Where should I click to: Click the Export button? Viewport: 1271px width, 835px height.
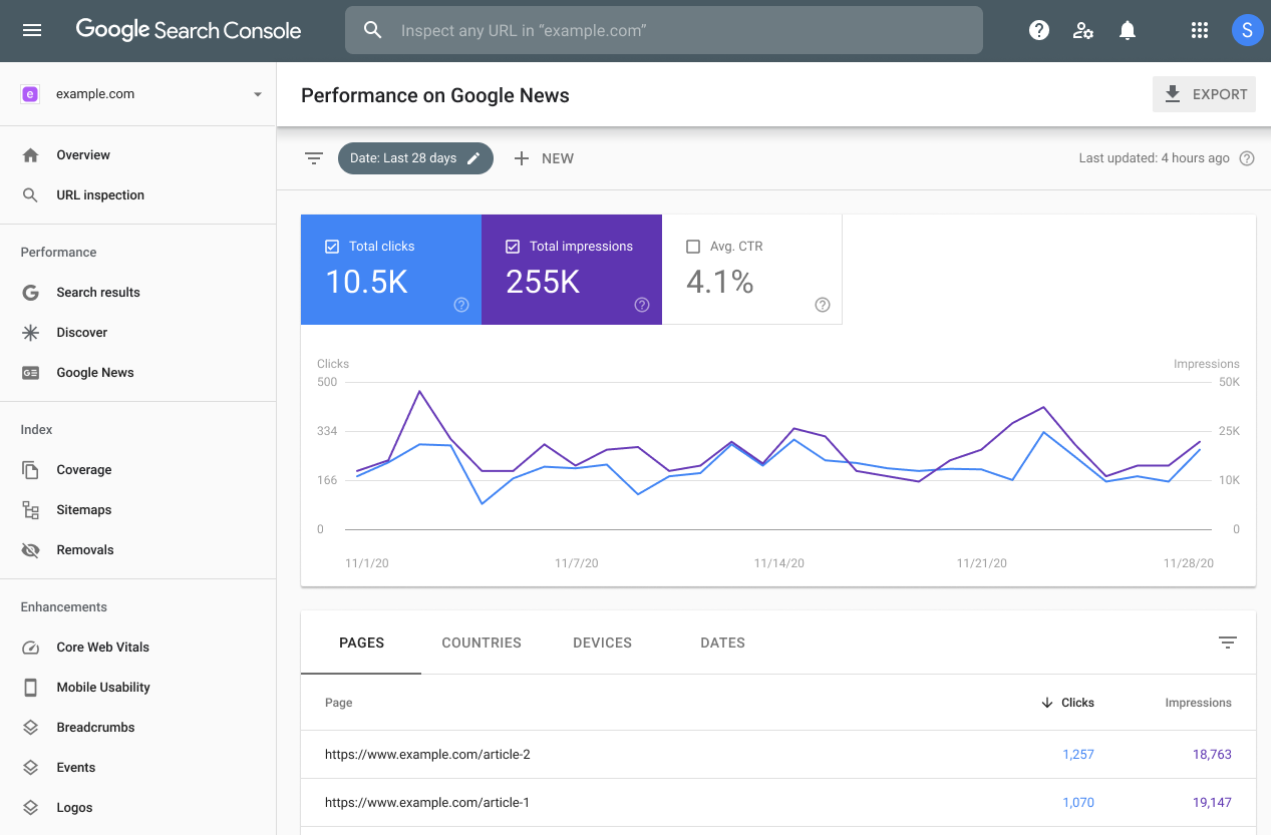1204,95
